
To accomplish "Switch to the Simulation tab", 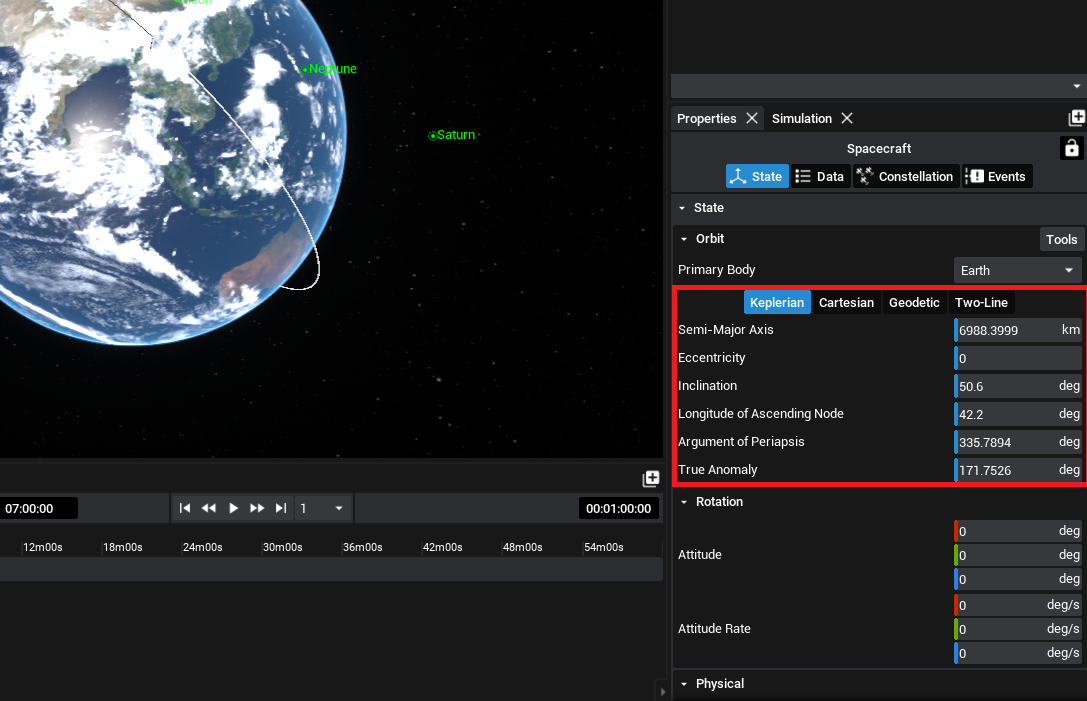I will click(x=801, y=118).
